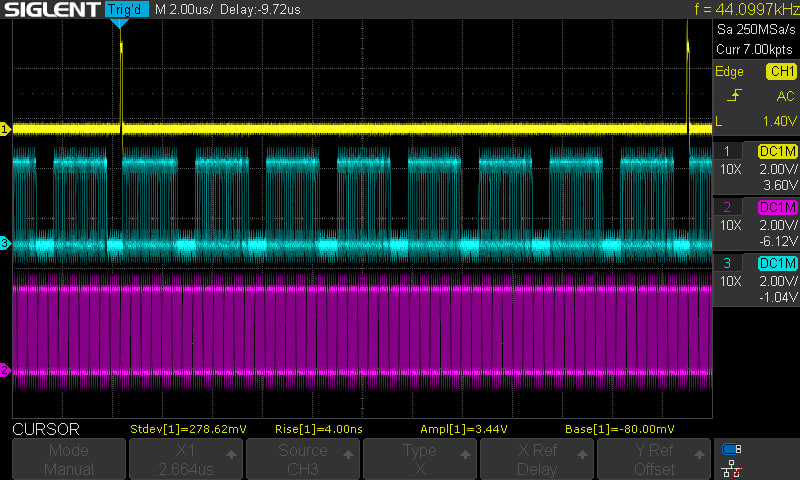Click the Curr 7.00kpts memory depth
The height and width of the screenshot is (480, 800).
754,49
